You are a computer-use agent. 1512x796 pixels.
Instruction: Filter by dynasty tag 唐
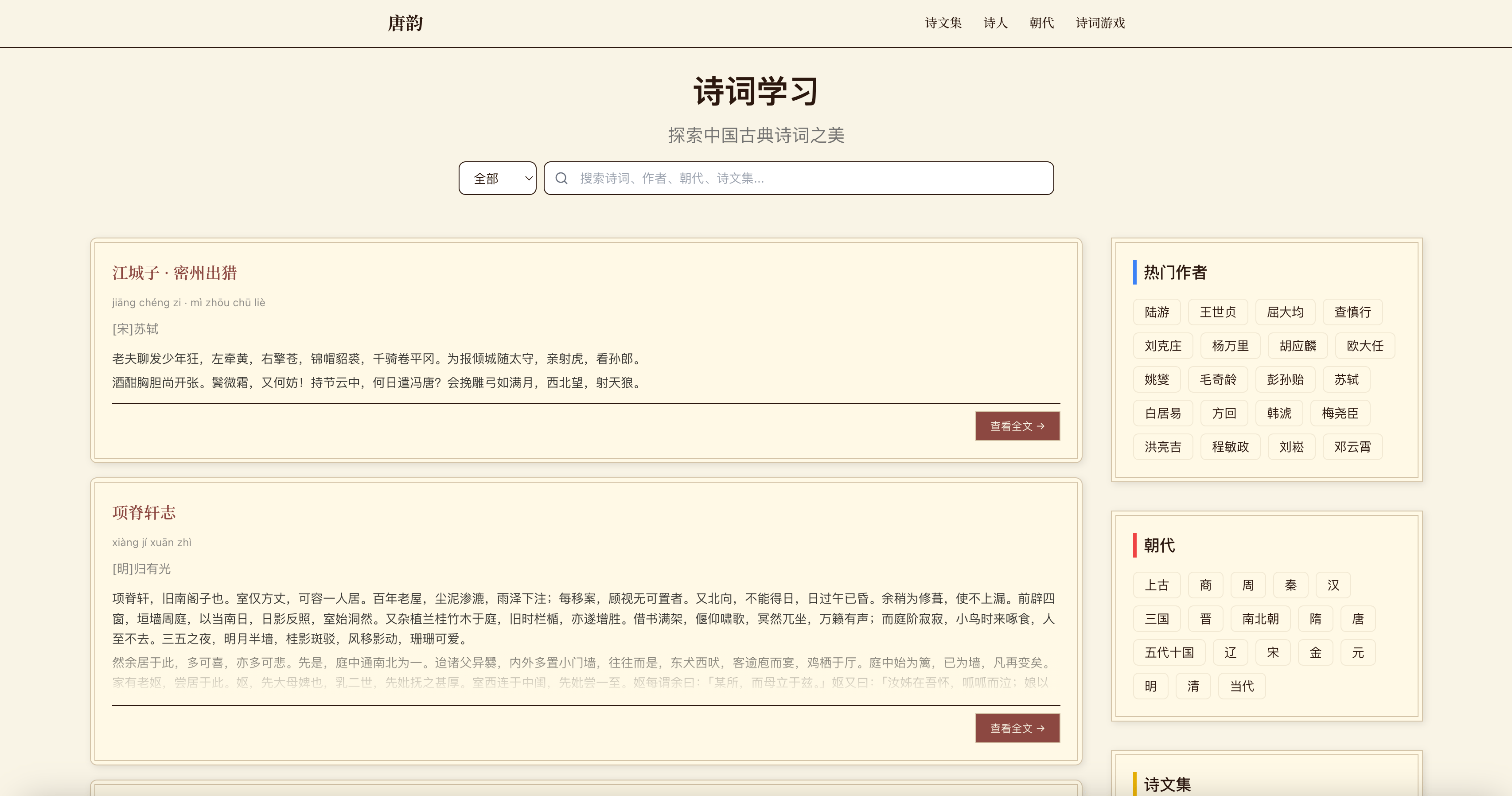(1358, 619)
